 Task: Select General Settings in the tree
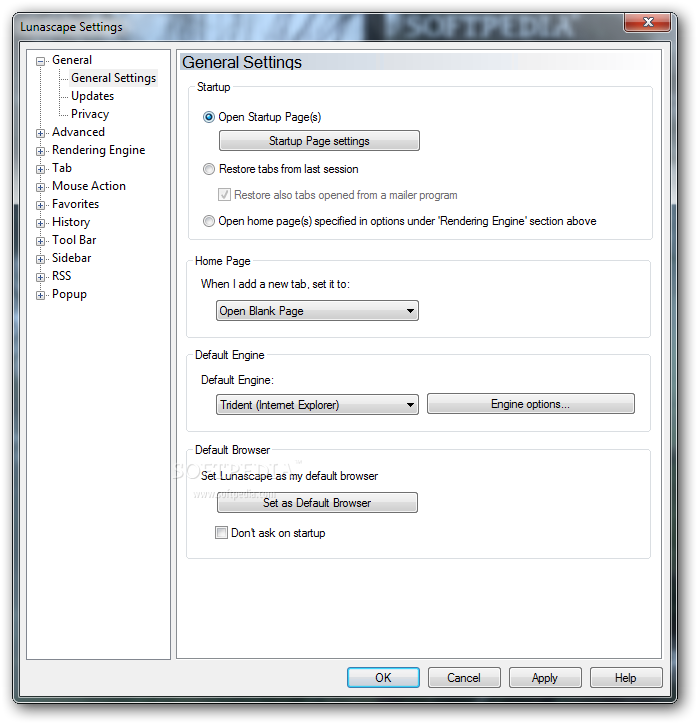pyautogui.click(x=114, y=78)
